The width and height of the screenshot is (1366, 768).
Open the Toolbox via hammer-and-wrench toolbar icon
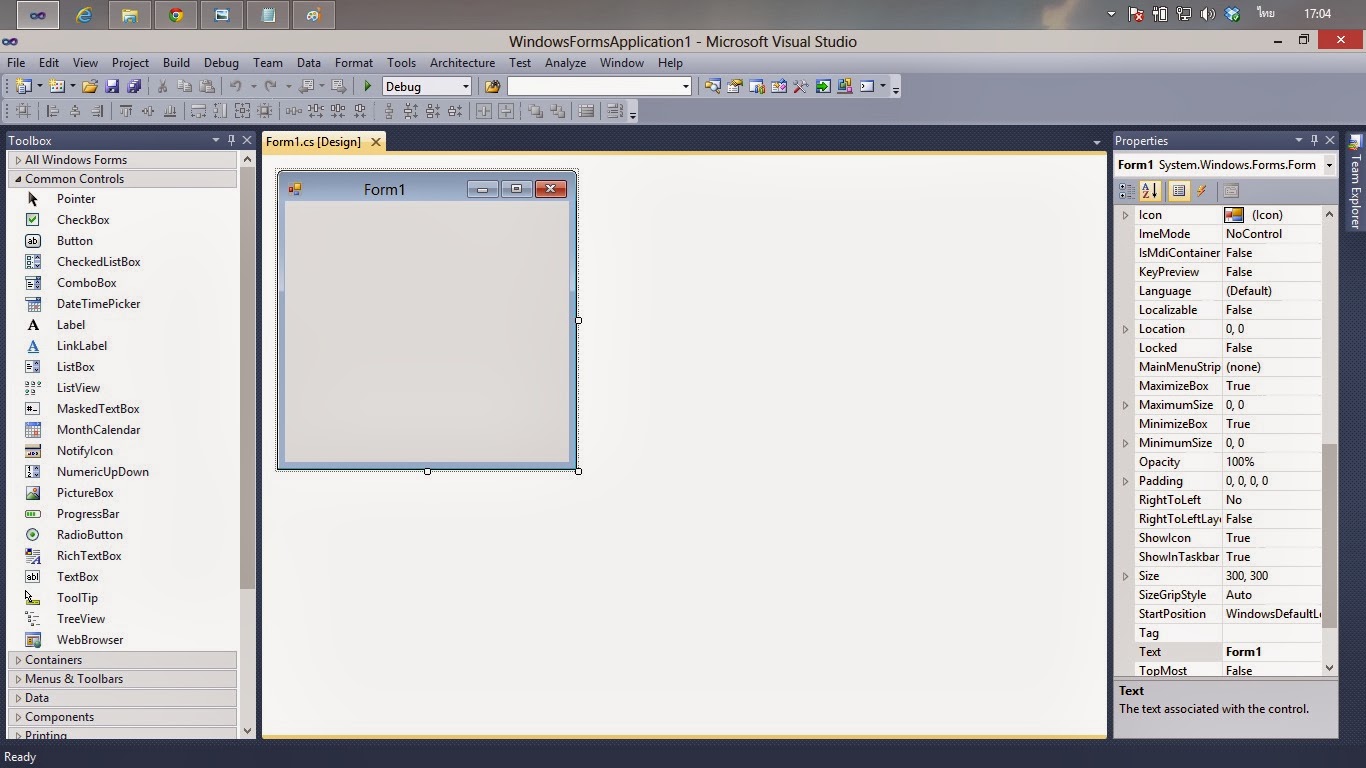click(x=800, y=87)
